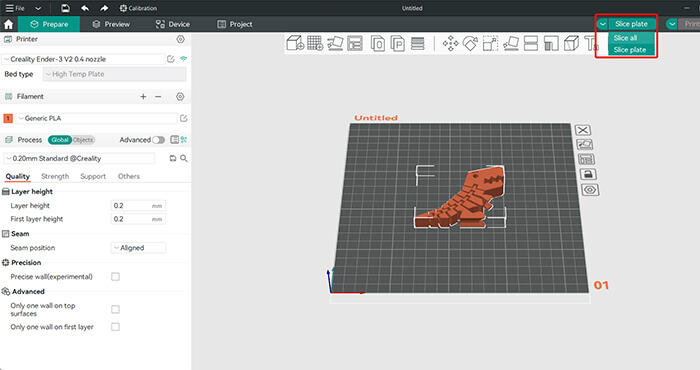The width and height of the screenshot is (700, 370).
Task: Click the Add plate grid icon
Action: coord(315,43)
